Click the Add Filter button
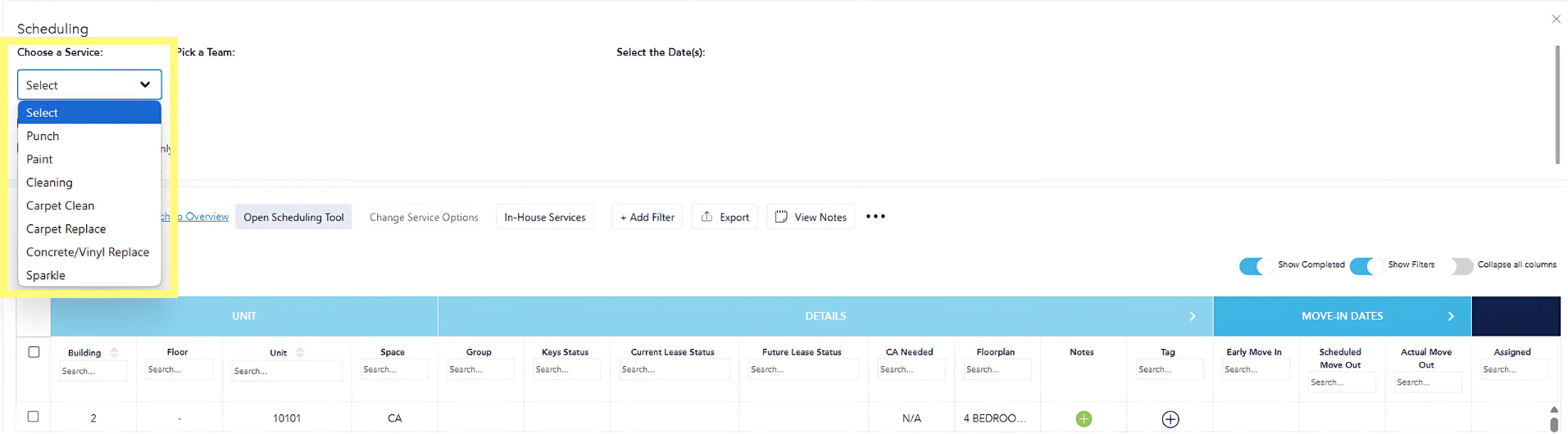This screenshot has width=1568, height=434. point(647,217)
